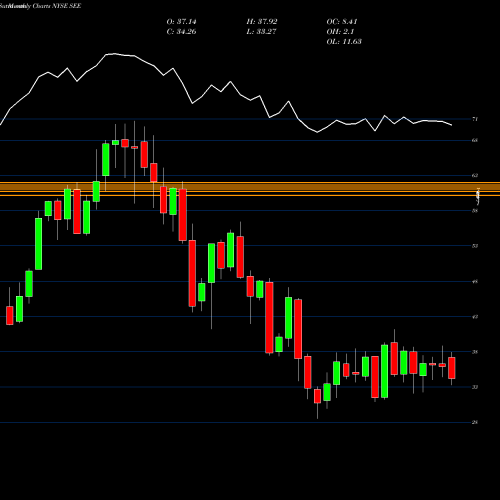Click the white indicator line above the candles
The width and height of the screenshot is (500, 500).
226,92
